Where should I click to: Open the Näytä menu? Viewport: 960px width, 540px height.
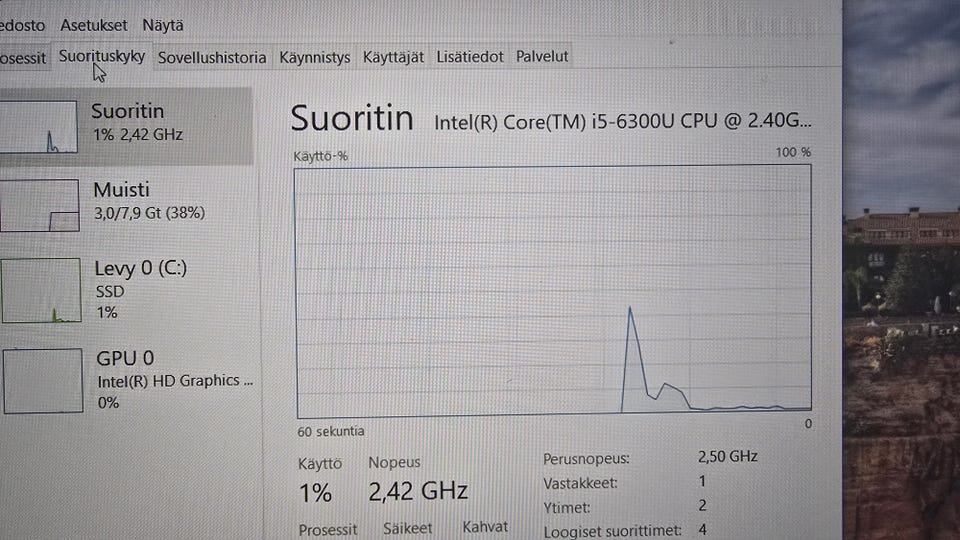coord(163,25)
